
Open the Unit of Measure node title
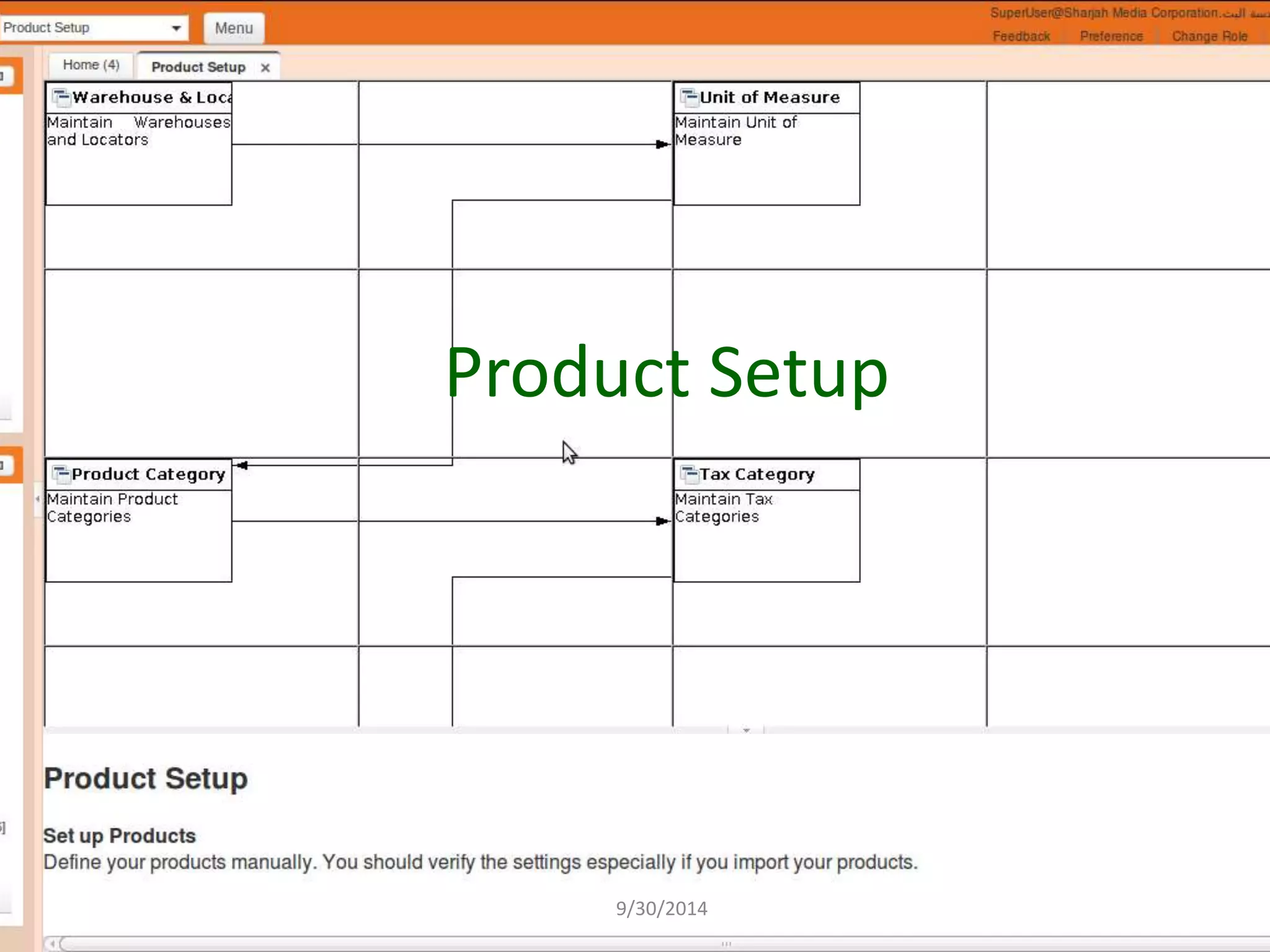[770, 97]
